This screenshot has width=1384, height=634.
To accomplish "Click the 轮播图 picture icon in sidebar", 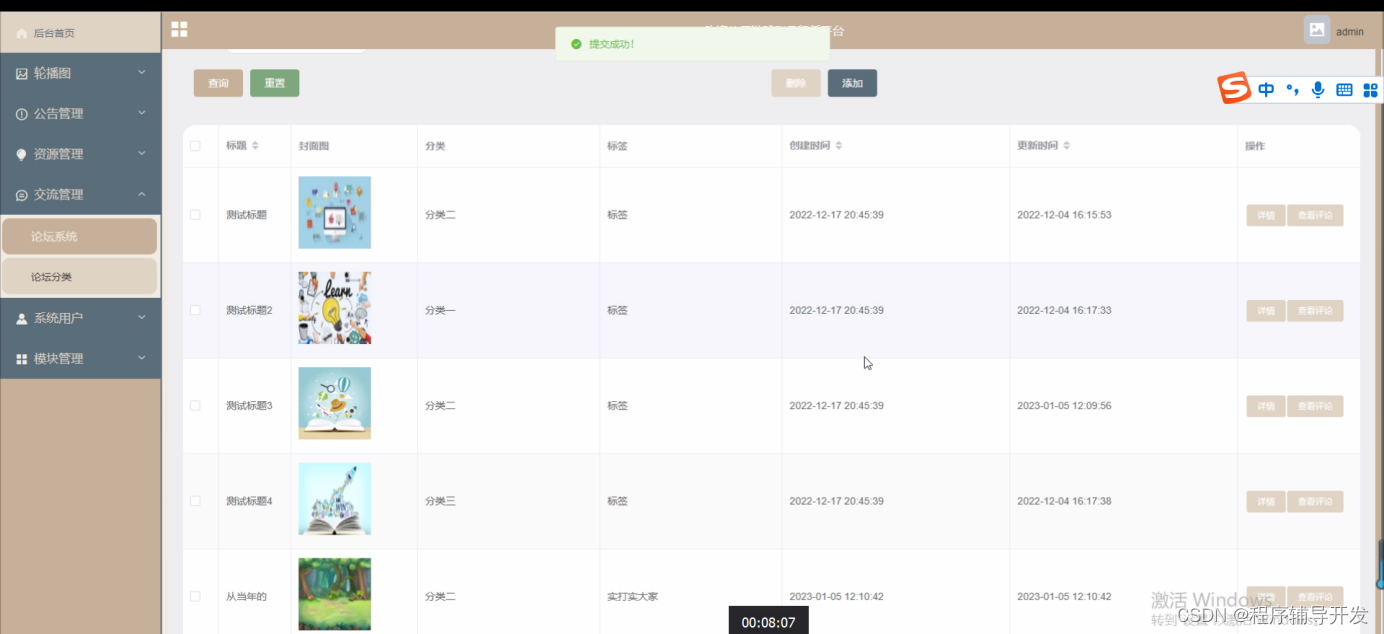I will (x=22, y=74).
